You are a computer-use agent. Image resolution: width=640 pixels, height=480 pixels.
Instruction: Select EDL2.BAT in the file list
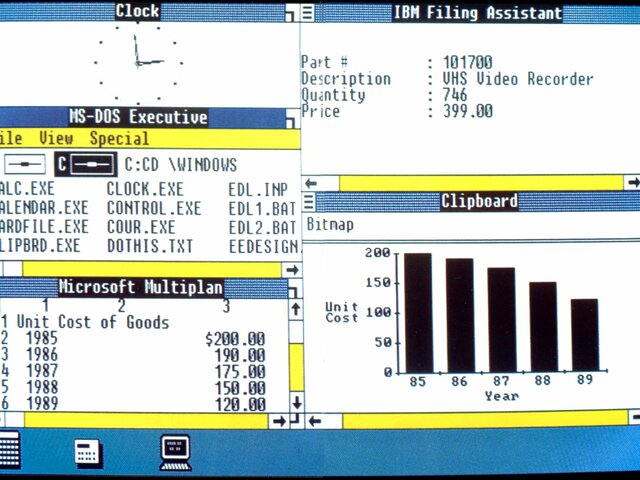click(262, 227)
